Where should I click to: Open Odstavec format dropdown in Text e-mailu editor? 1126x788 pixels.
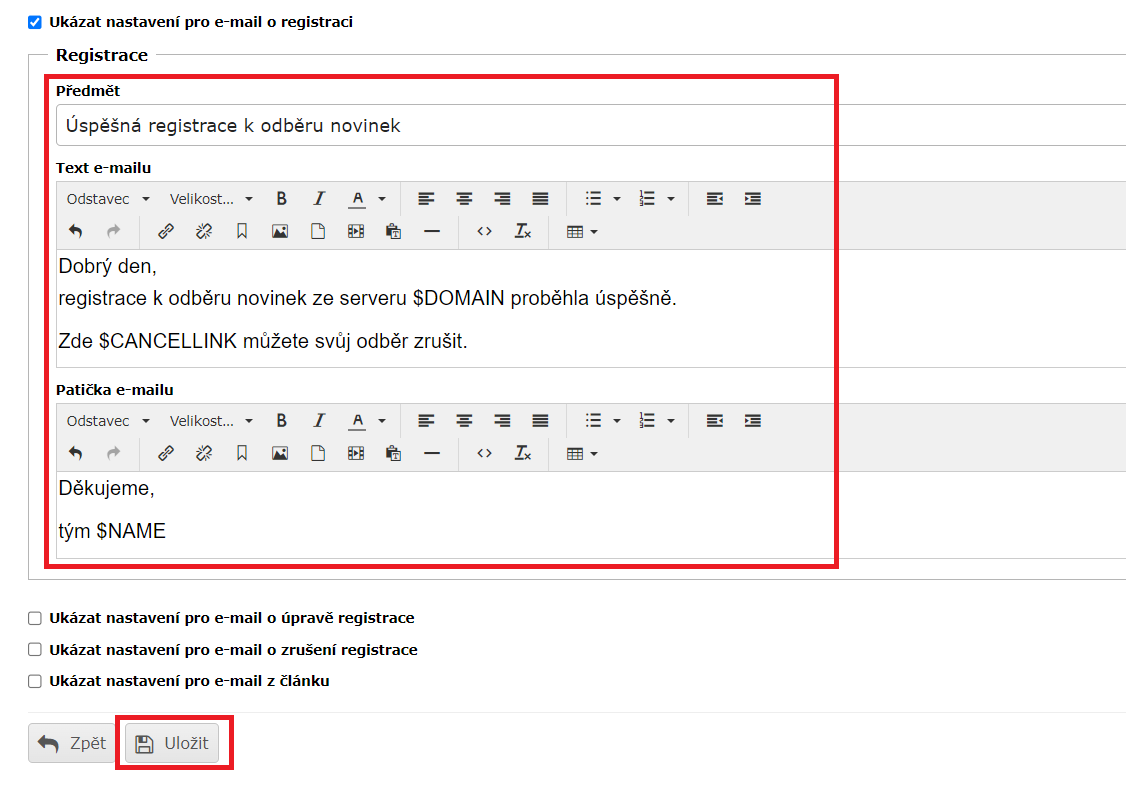(108, 199)
